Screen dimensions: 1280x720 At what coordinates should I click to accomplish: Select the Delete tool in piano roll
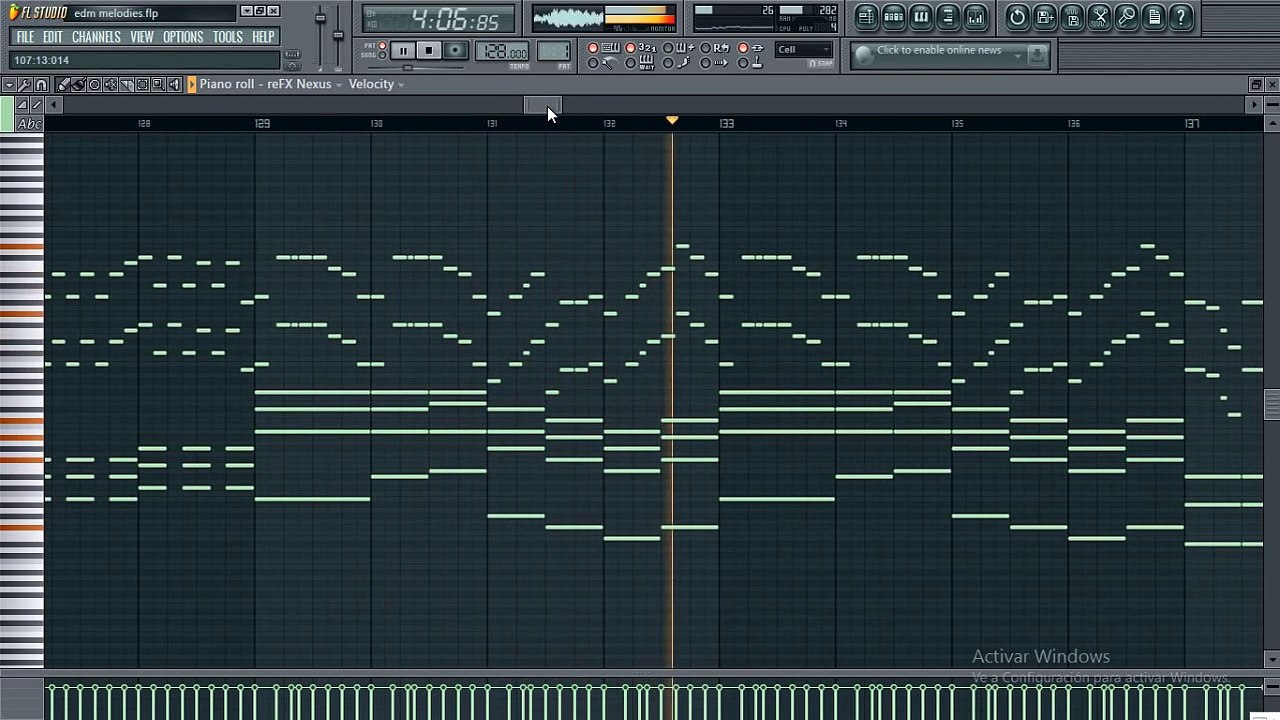tap(94, 85)
